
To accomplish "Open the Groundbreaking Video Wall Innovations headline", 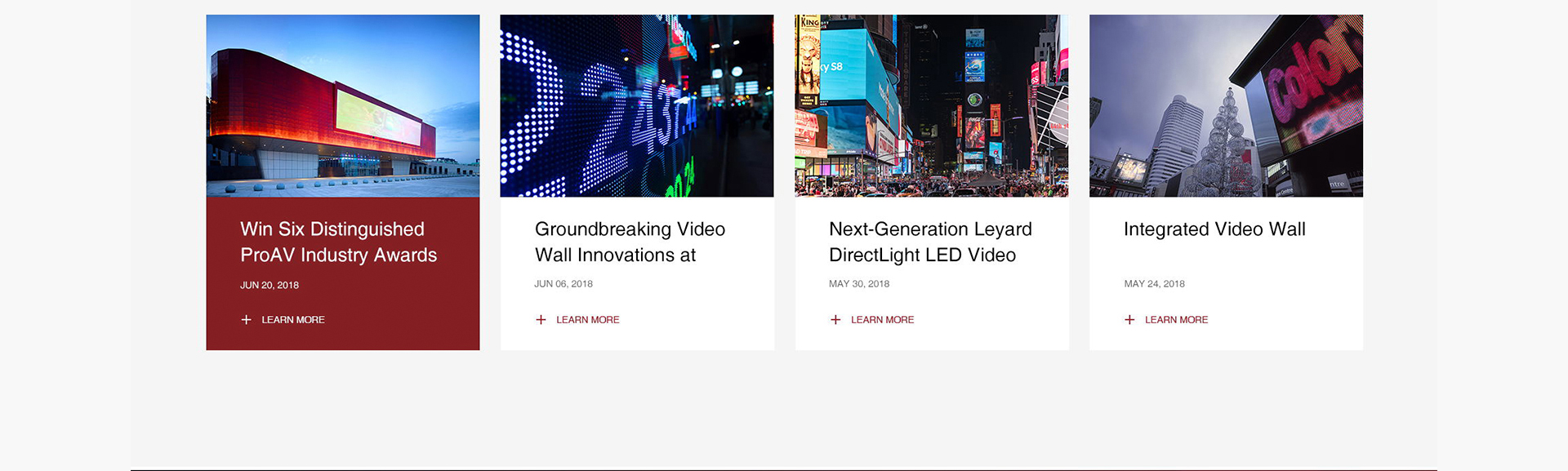I will click(x=630, y=242).
